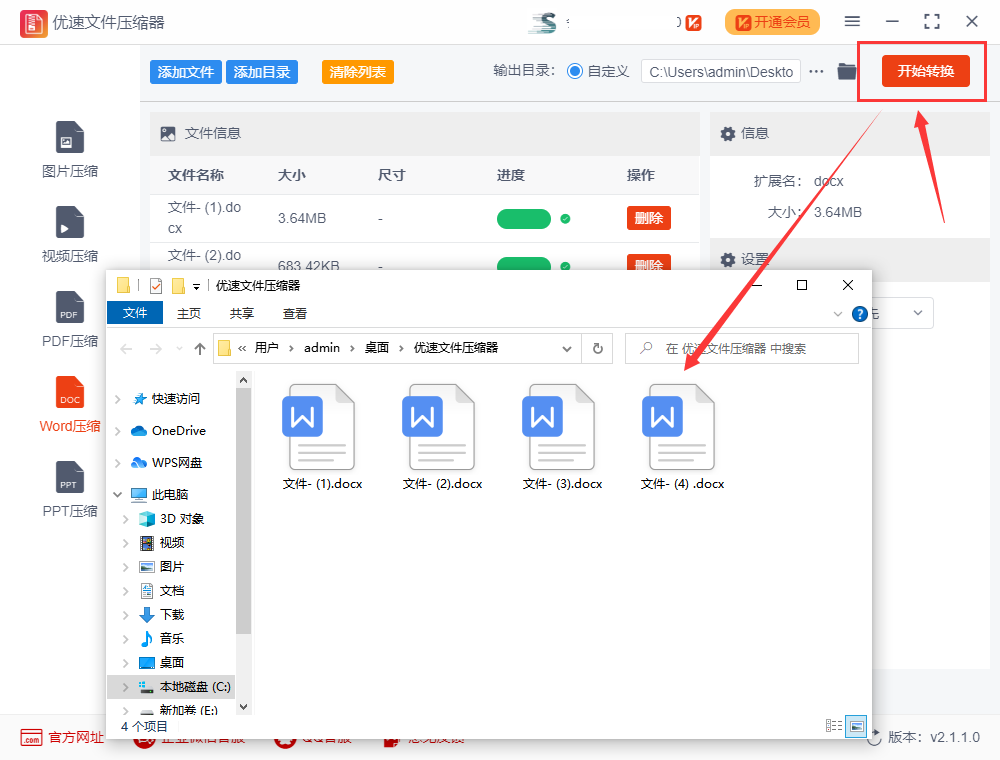Open the PDF压缩 tool
Screen dimensions: 1000x760
click(x=70, y=319)
